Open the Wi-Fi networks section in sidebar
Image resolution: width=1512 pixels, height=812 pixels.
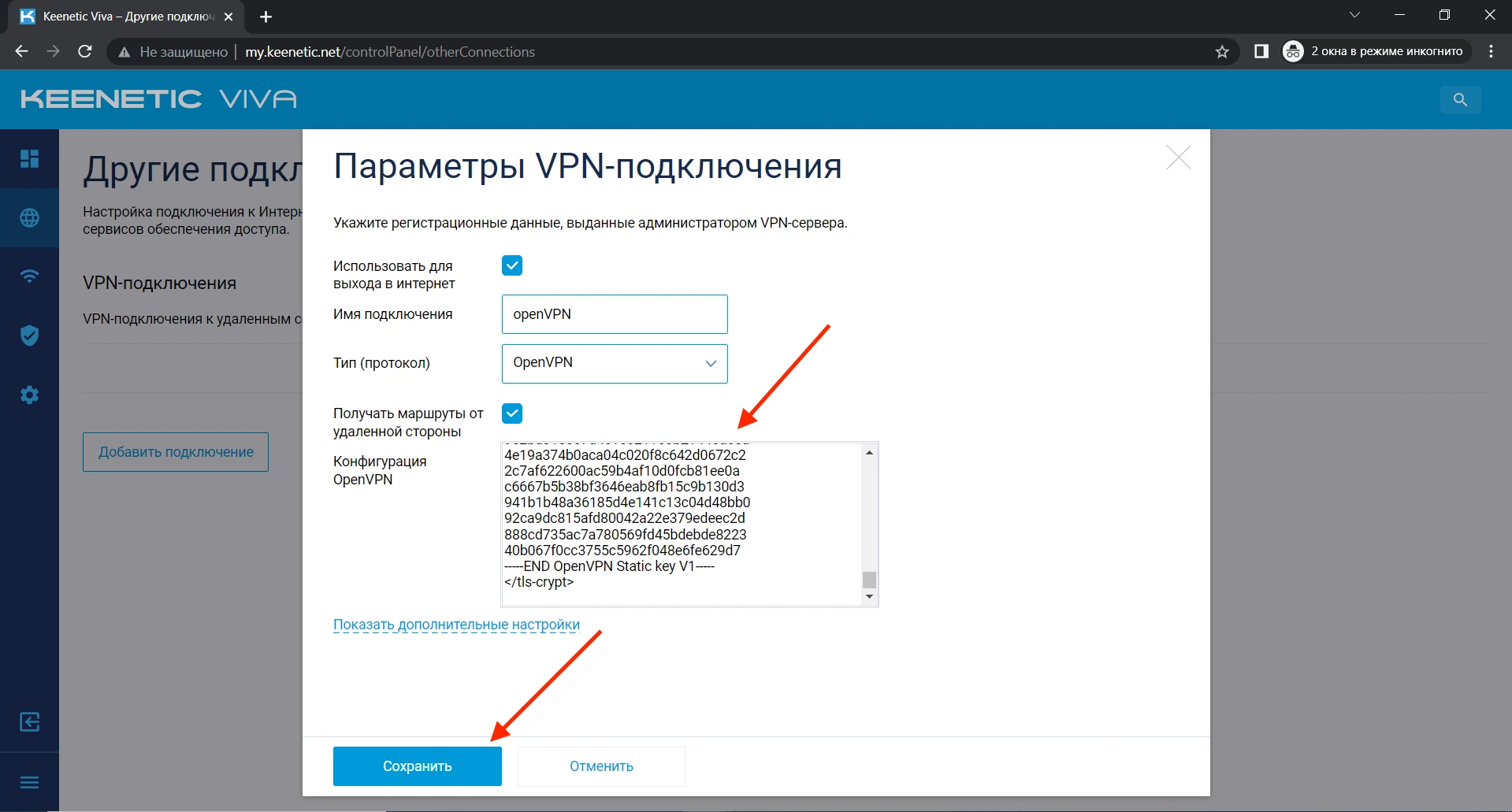29,276
